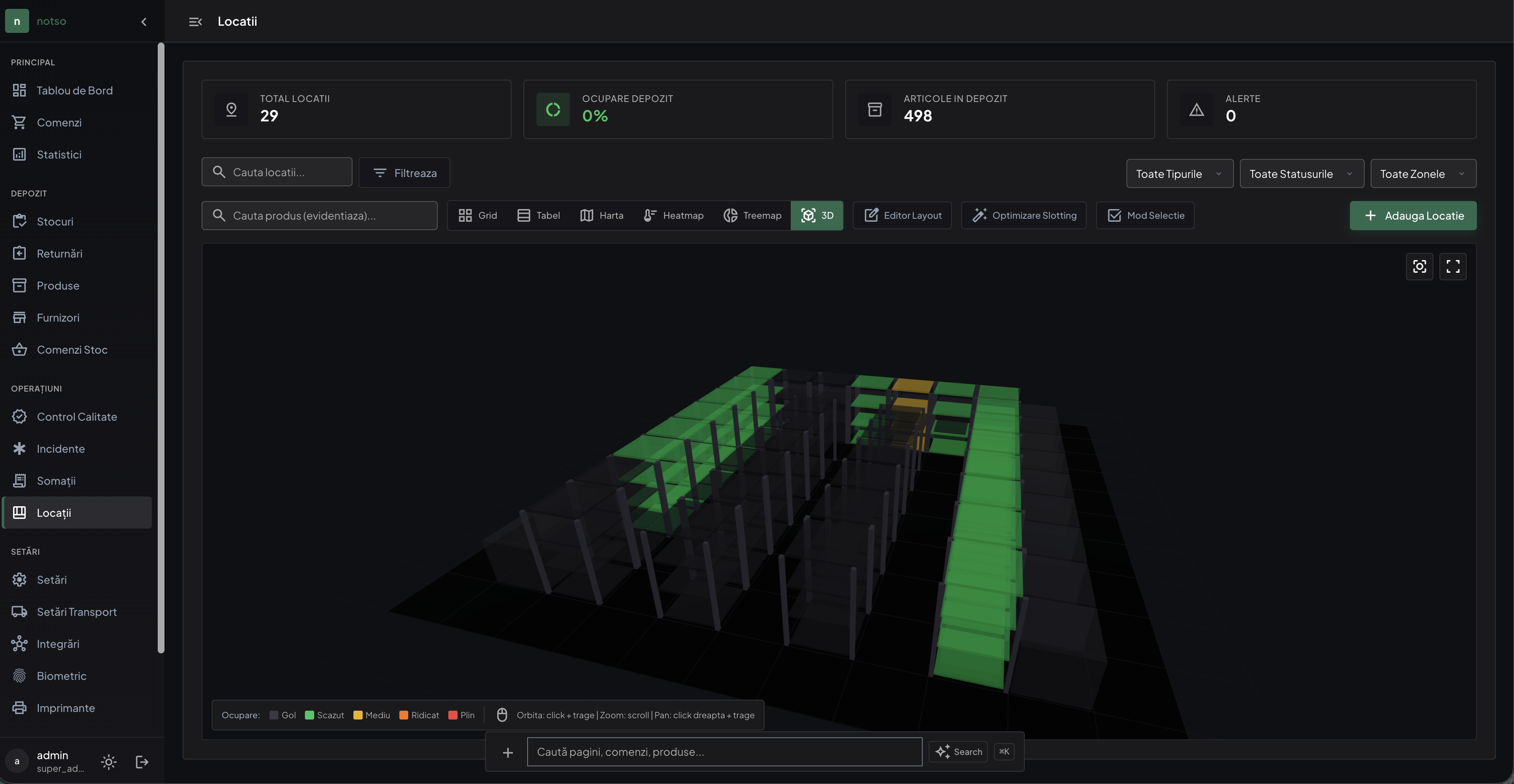The width and height of the screenshot is (1514, 784).
Task: Click the reset camera view icon
Action: pos(1419,267)
